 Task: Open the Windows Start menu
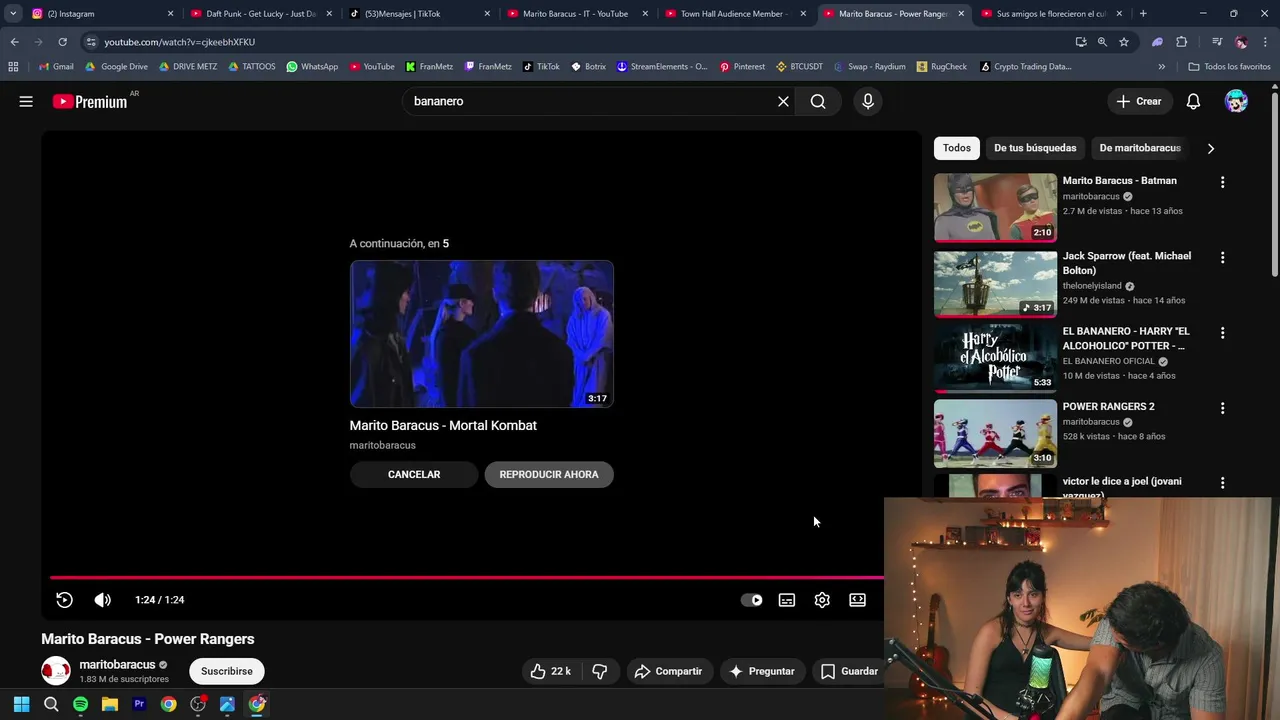pyautogui.click(x=21, y=704)
